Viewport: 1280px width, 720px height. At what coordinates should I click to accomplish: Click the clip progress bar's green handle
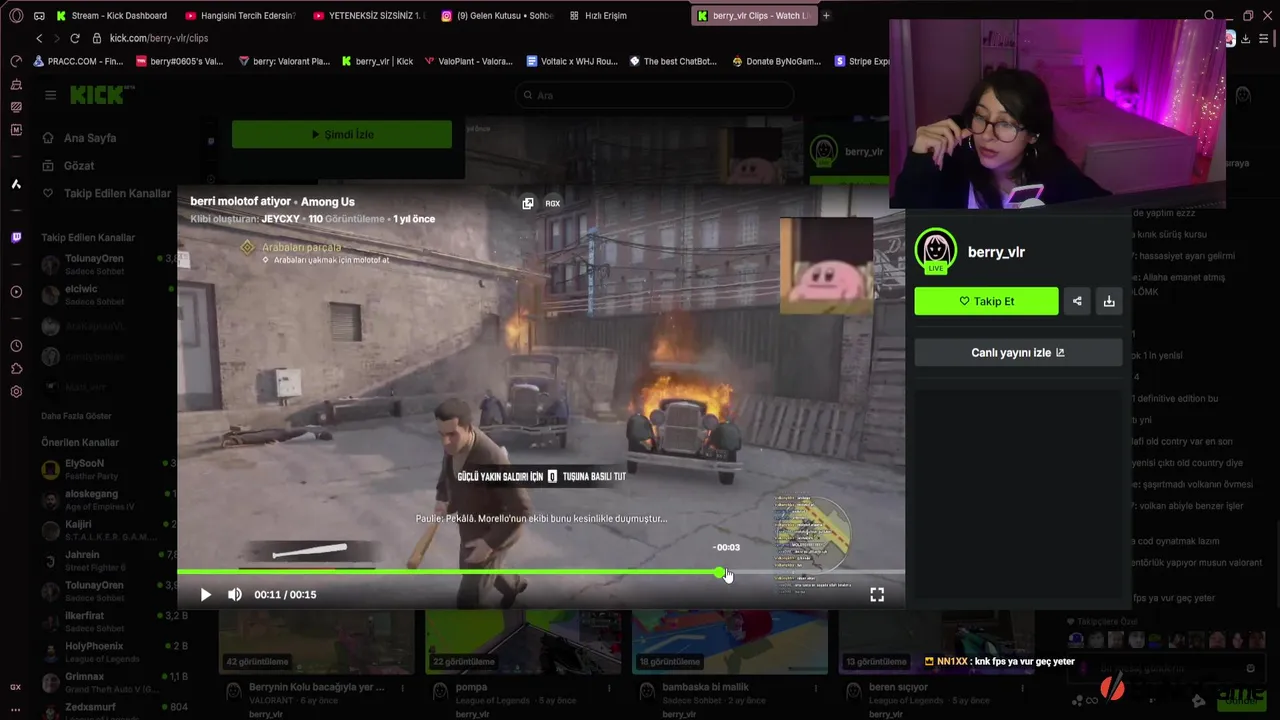point(720,573)
